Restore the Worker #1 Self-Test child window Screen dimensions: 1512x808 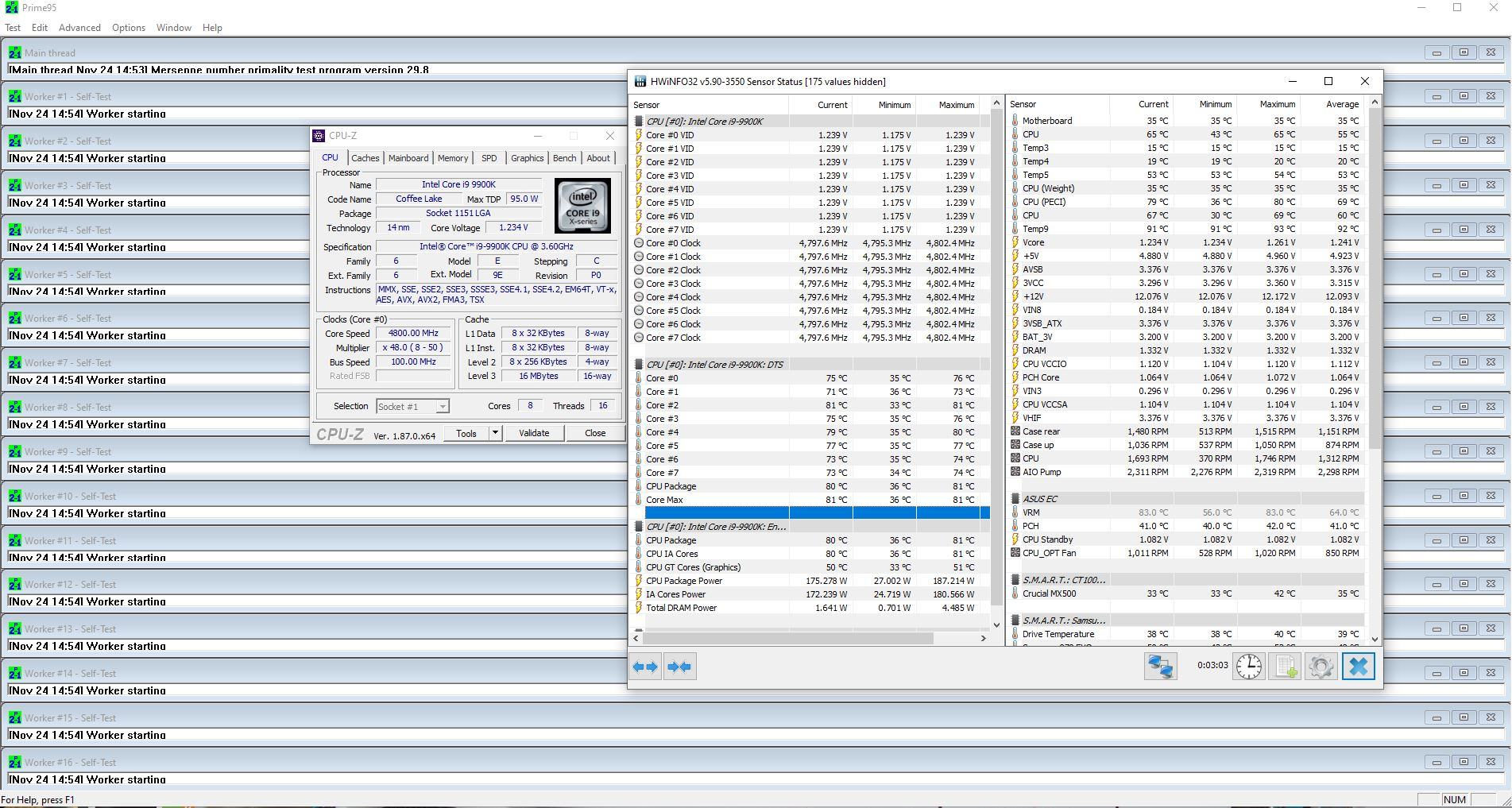[x=1464, y=96]
